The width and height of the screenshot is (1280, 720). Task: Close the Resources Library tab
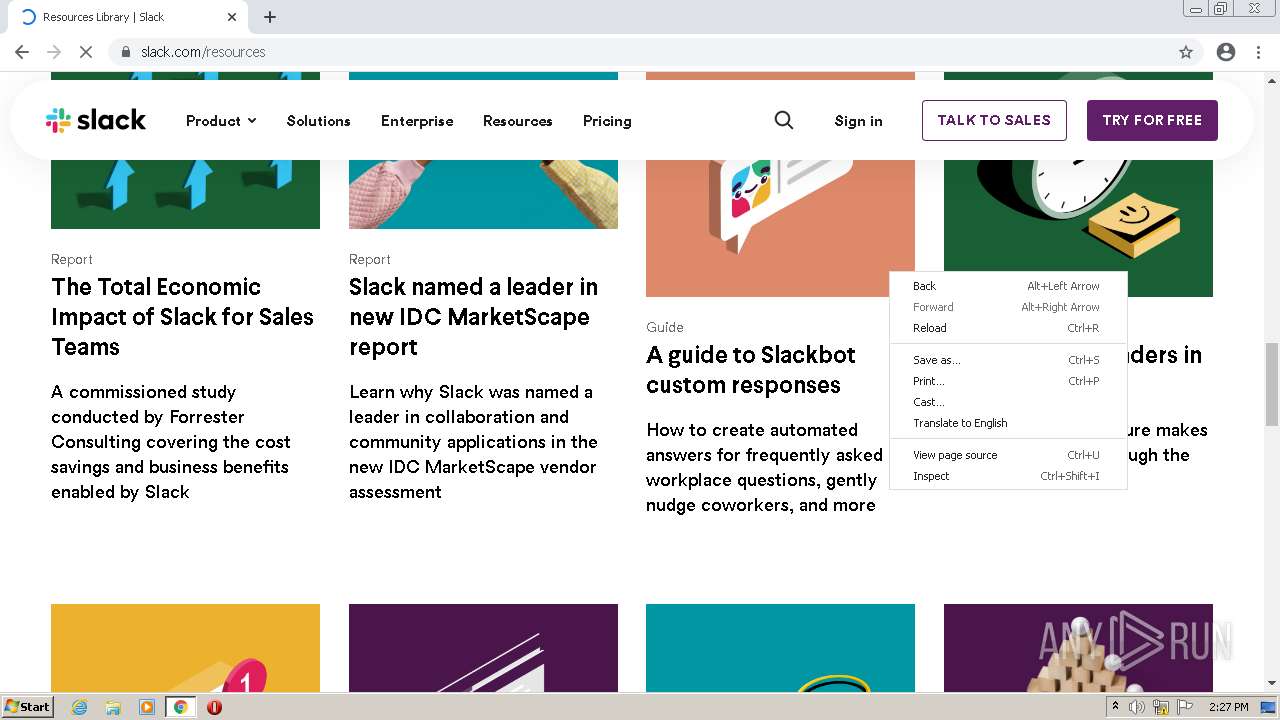pos(232,17)
